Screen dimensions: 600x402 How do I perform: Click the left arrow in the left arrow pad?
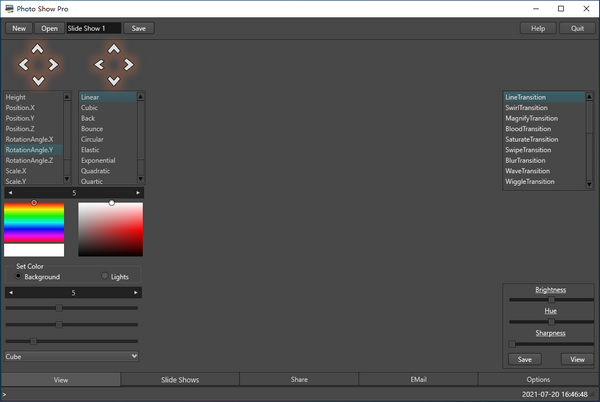tap(24, 65)
